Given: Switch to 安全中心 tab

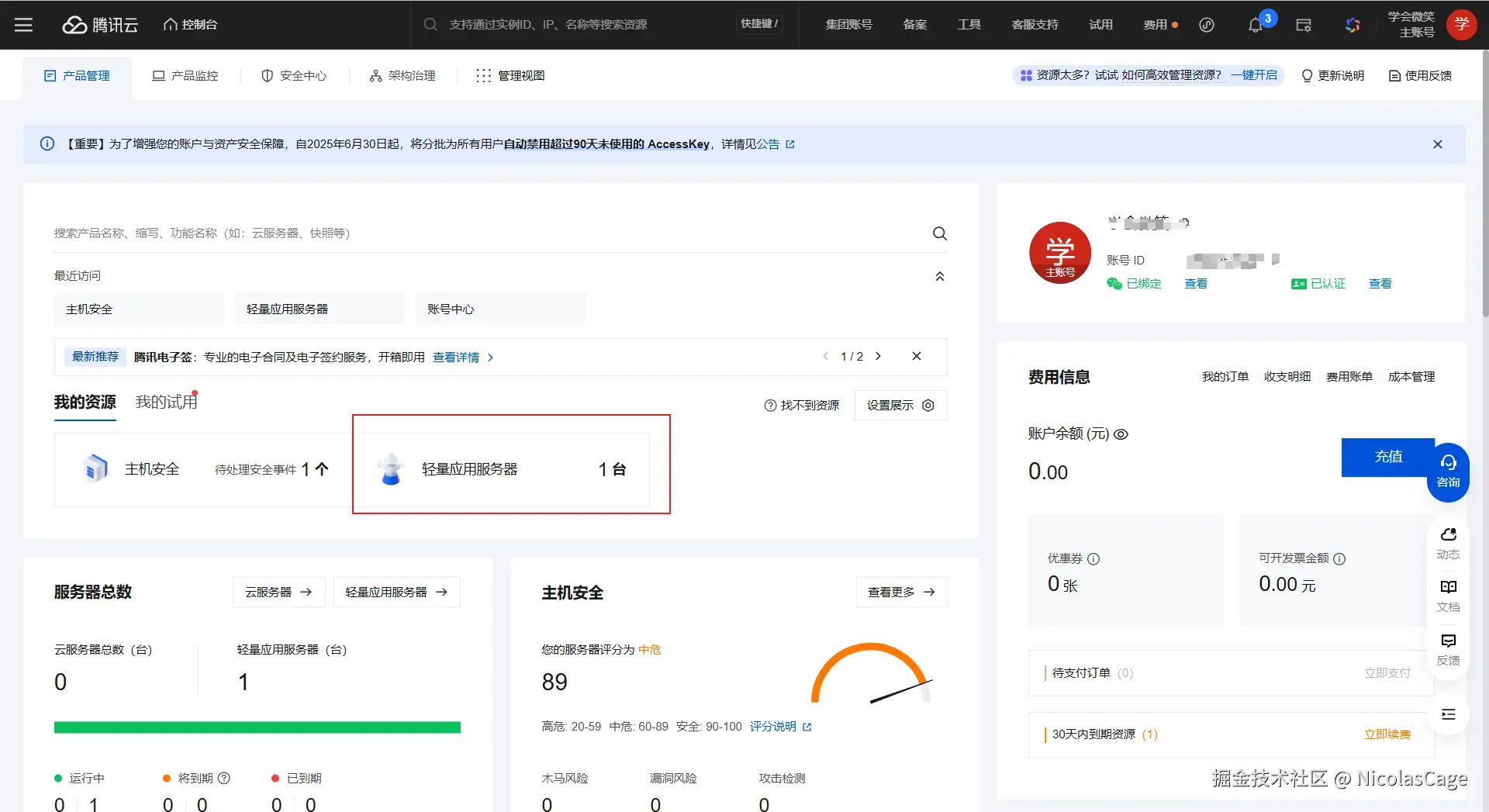Looking at the screenshot, I should (294, 76).
